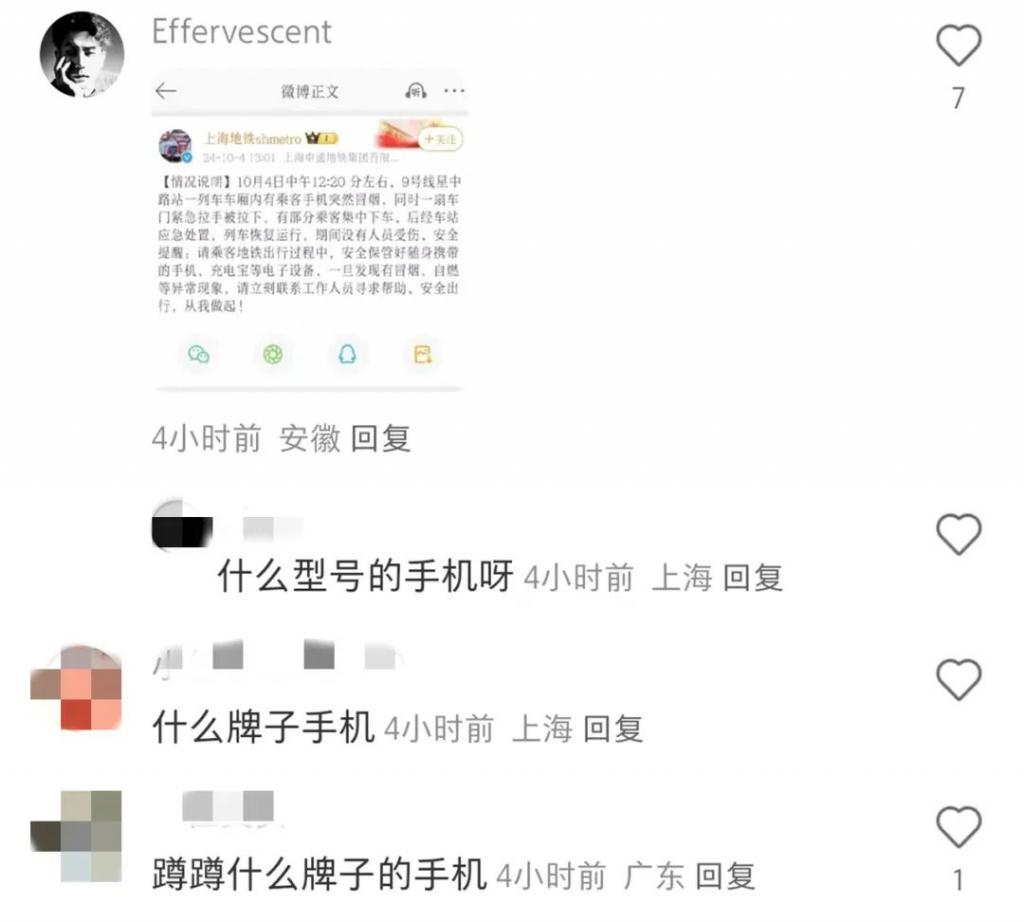Tap the orange save-image icon
The width and height of the screenshot is (1024, 922).
click(x=423, y=355)
